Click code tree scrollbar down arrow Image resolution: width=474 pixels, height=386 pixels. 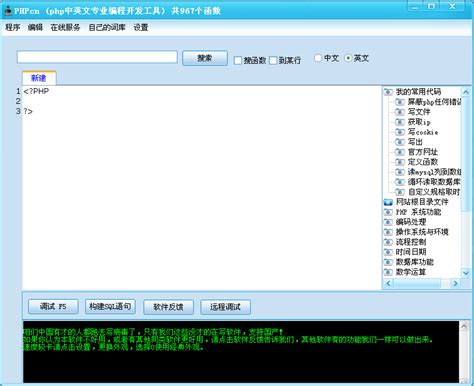(466, 273)
